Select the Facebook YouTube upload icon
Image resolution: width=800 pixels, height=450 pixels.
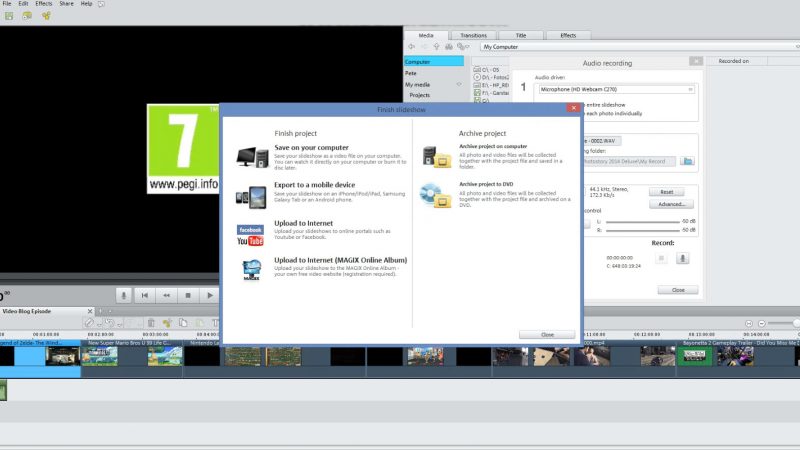tap(250, 235)
